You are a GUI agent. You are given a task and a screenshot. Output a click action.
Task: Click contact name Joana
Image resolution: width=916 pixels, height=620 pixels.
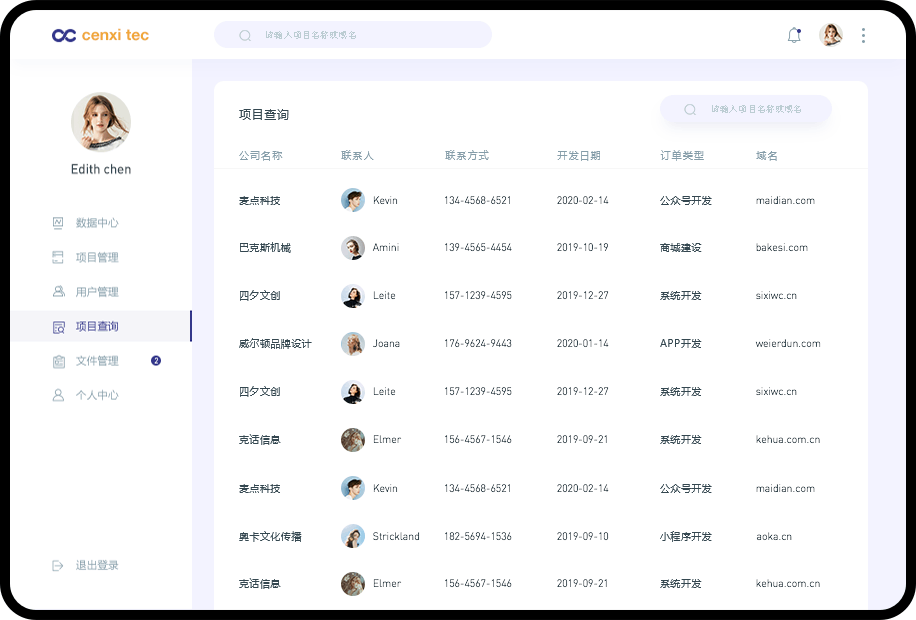(x=386, y=344)
